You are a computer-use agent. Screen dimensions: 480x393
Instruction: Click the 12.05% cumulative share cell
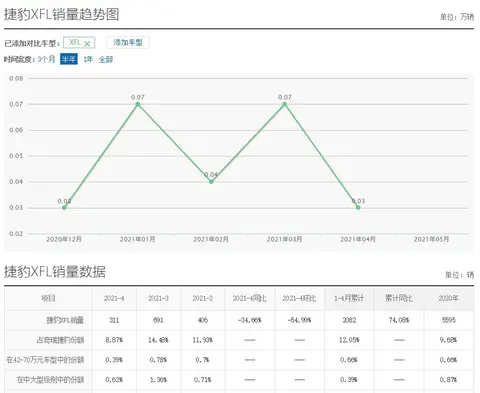(x=349, y=340)
